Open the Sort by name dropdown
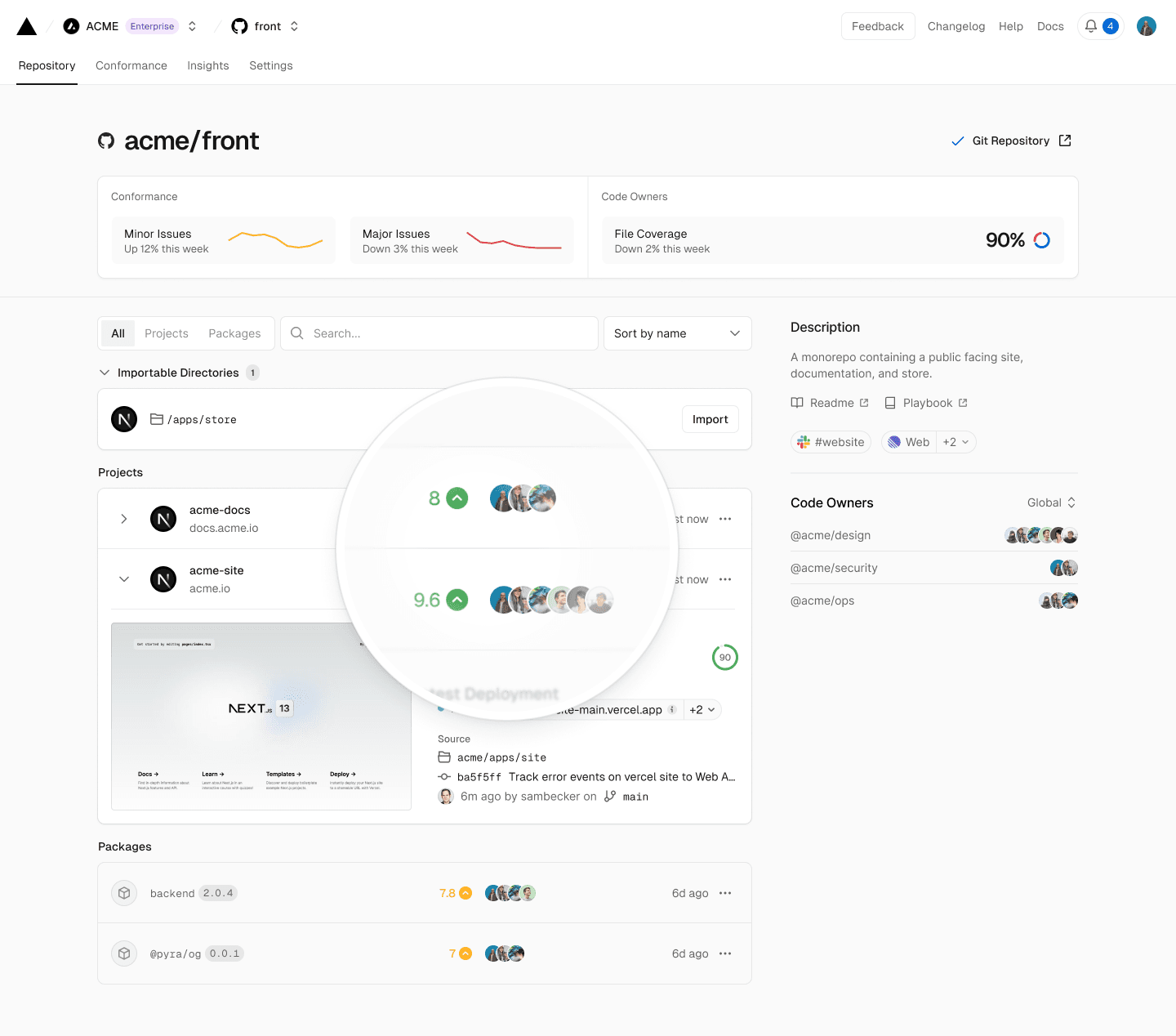The height and width of the screenshot is (1036, 1176). (677, 333)
